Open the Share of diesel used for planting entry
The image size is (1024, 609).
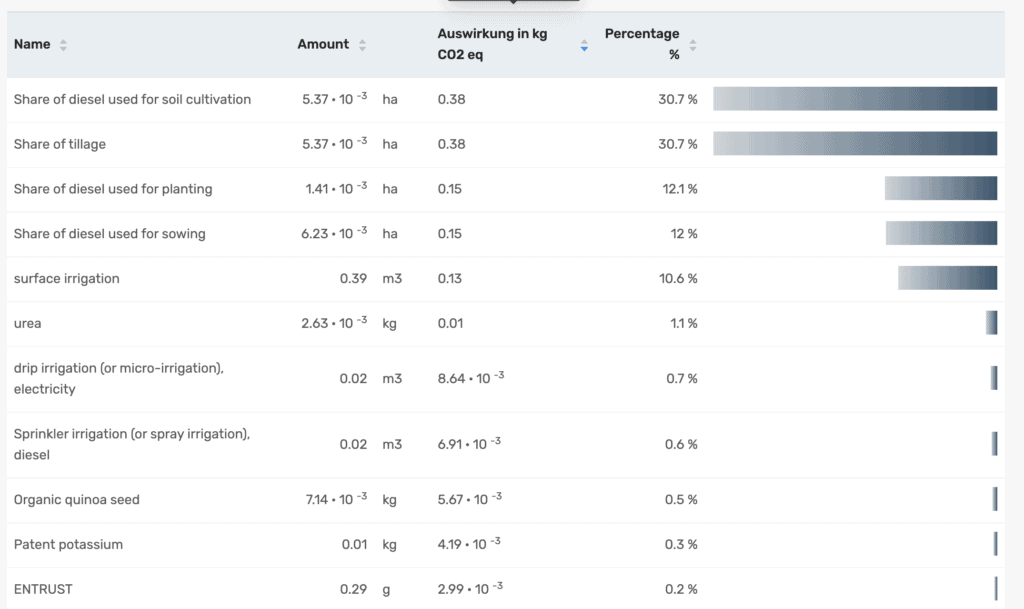click(113, 189)
